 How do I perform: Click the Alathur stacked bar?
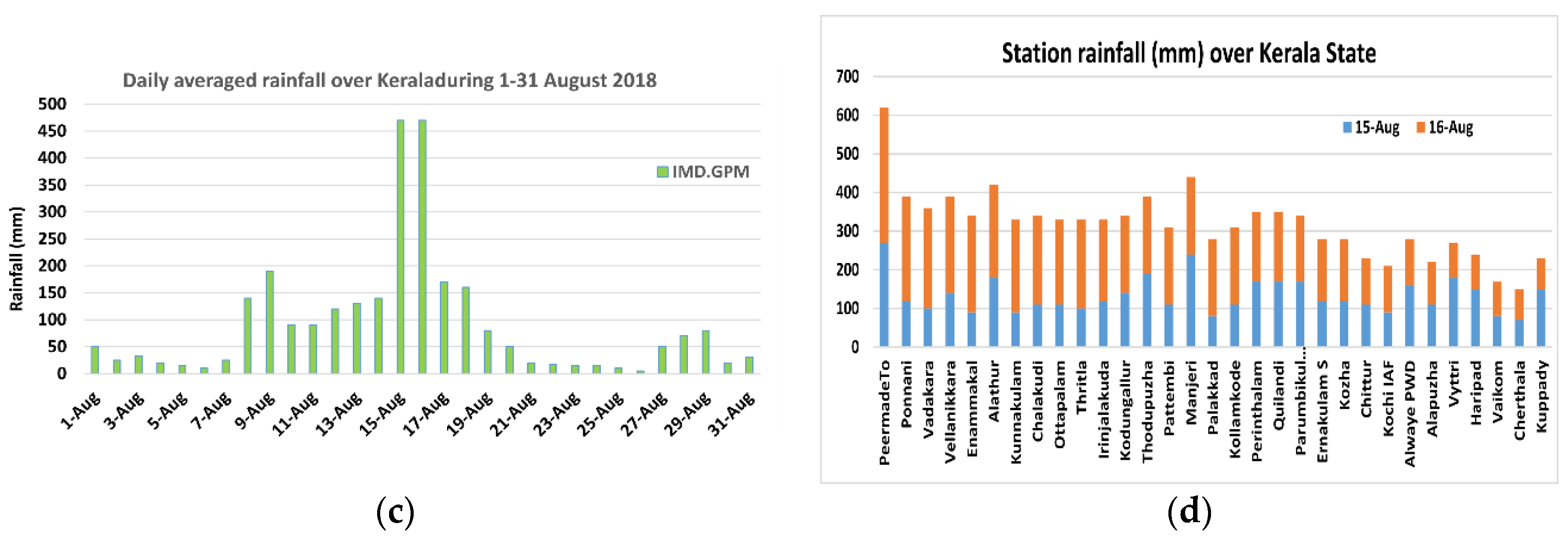click(x=994, y=266)
